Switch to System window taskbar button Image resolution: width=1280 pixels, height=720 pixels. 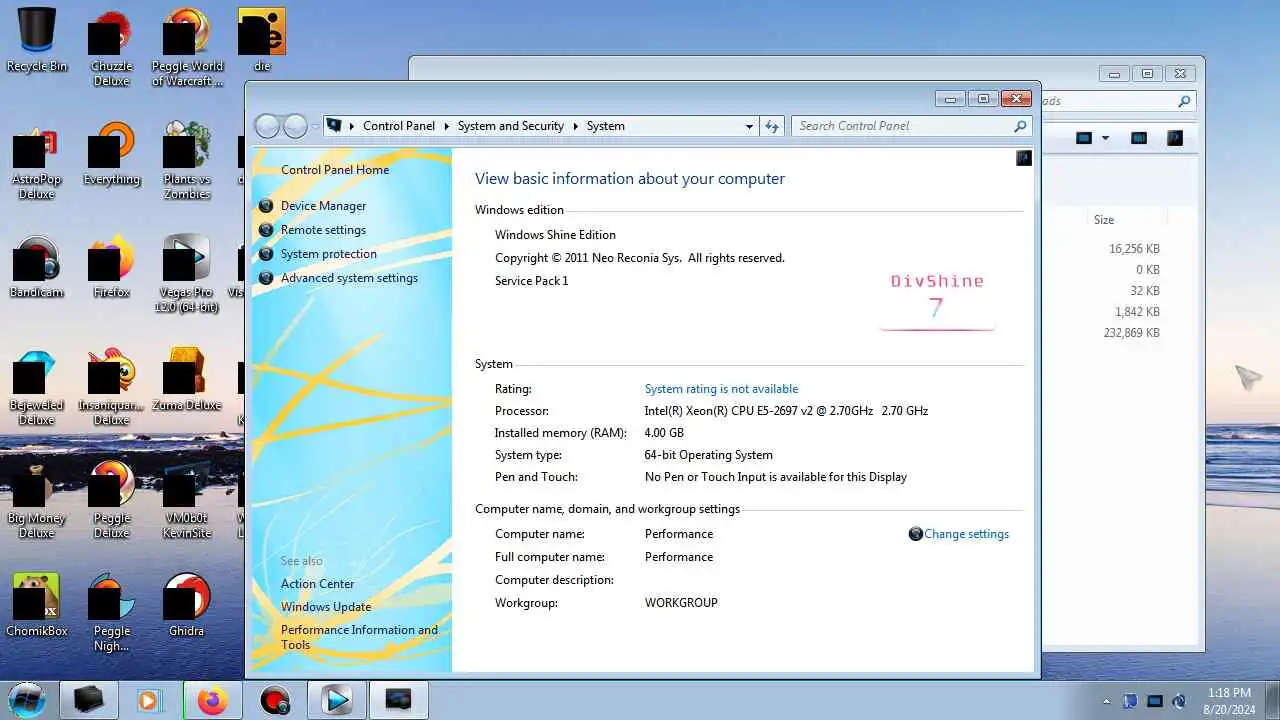coord(398,700)
